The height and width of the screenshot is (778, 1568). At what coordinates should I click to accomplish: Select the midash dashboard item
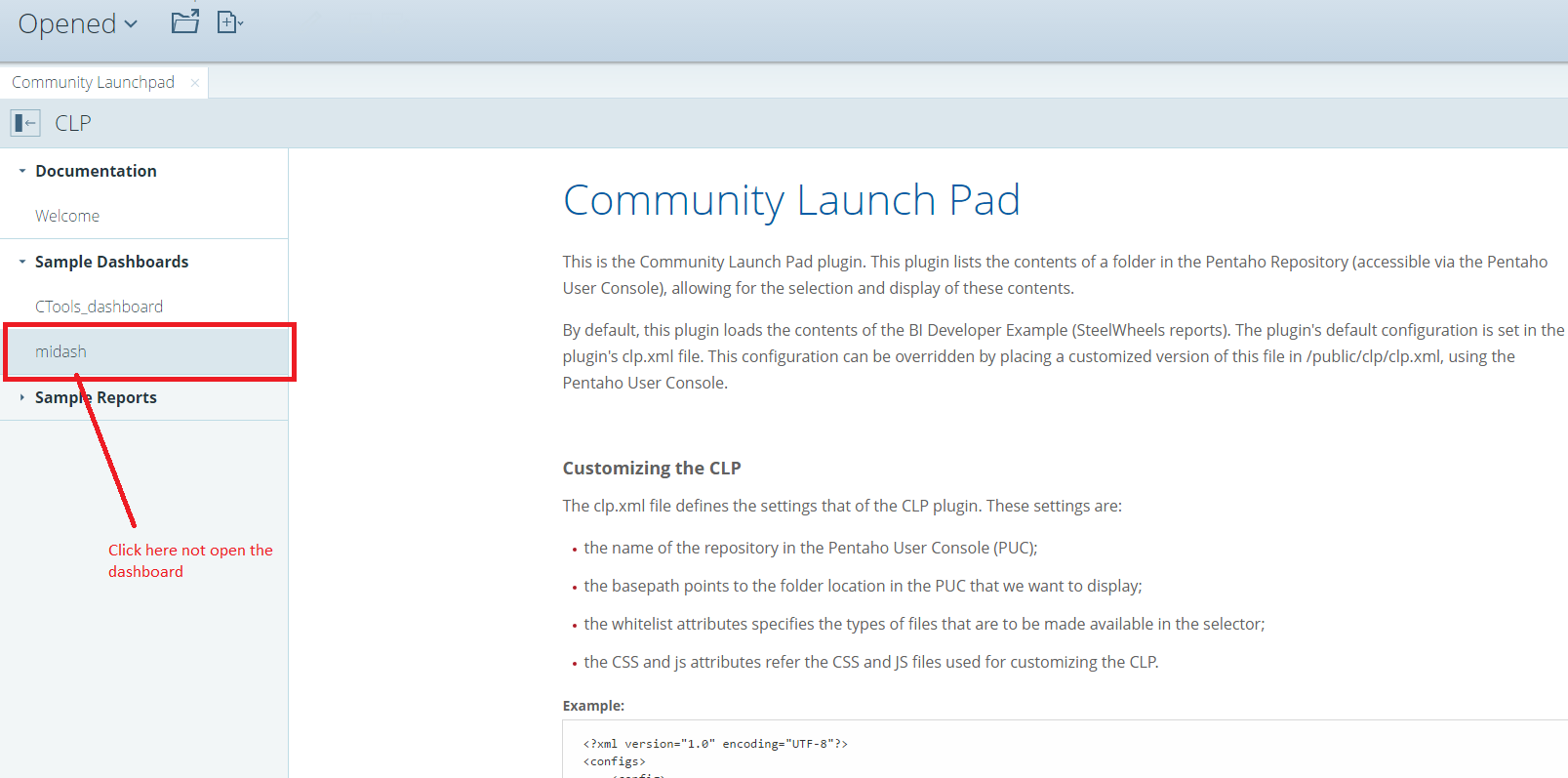(146, 351)
